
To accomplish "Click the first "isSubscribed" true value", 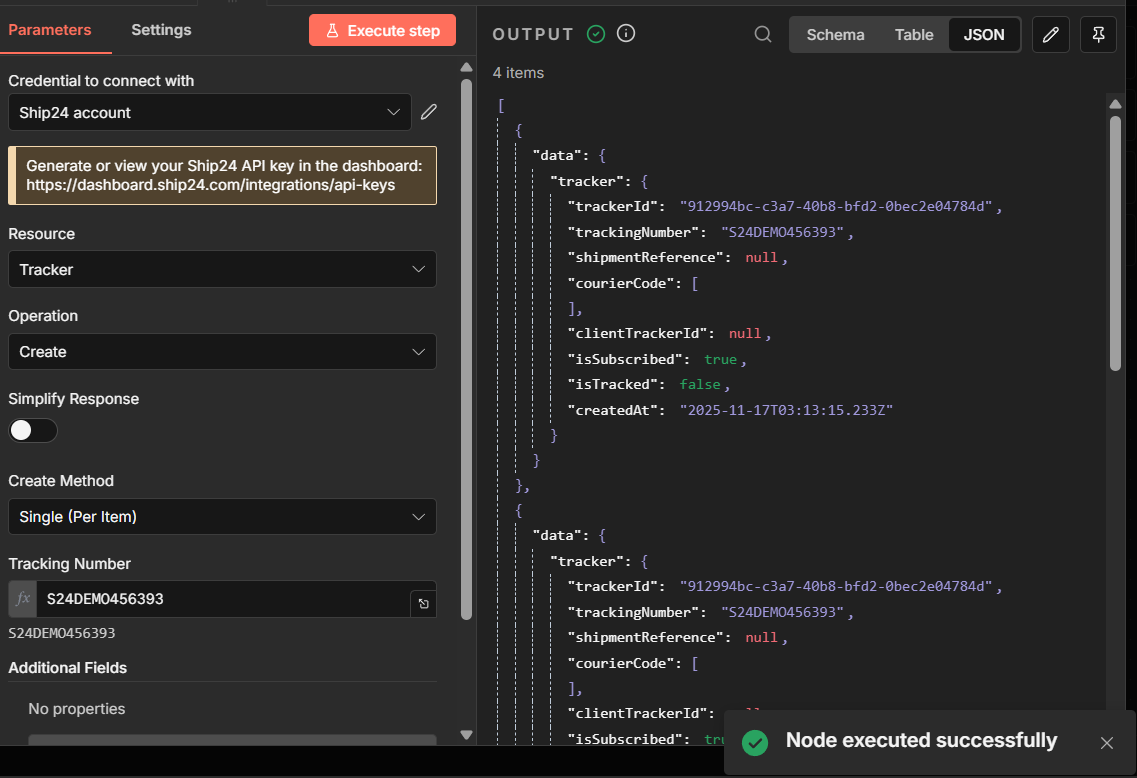I will tap(720, 359).
